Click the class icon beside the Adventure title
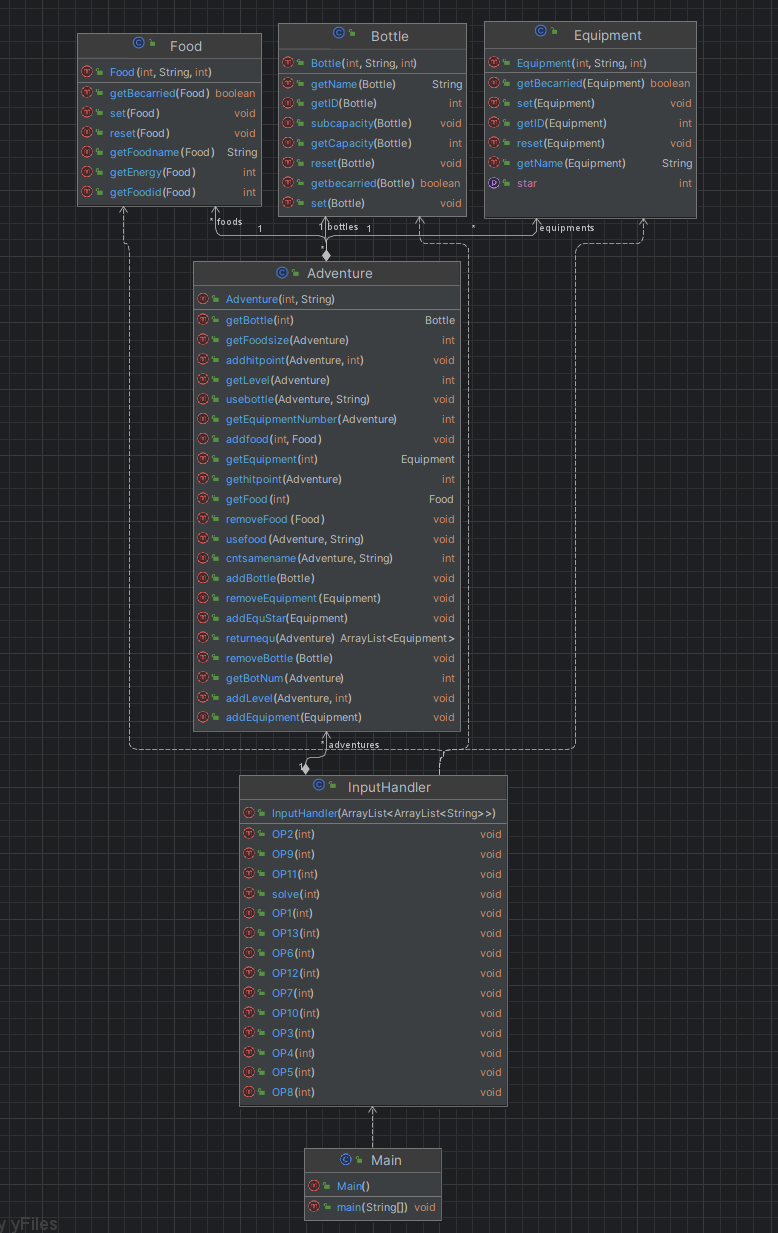Screen dimensions: 778x1233 tap(281, 273)
